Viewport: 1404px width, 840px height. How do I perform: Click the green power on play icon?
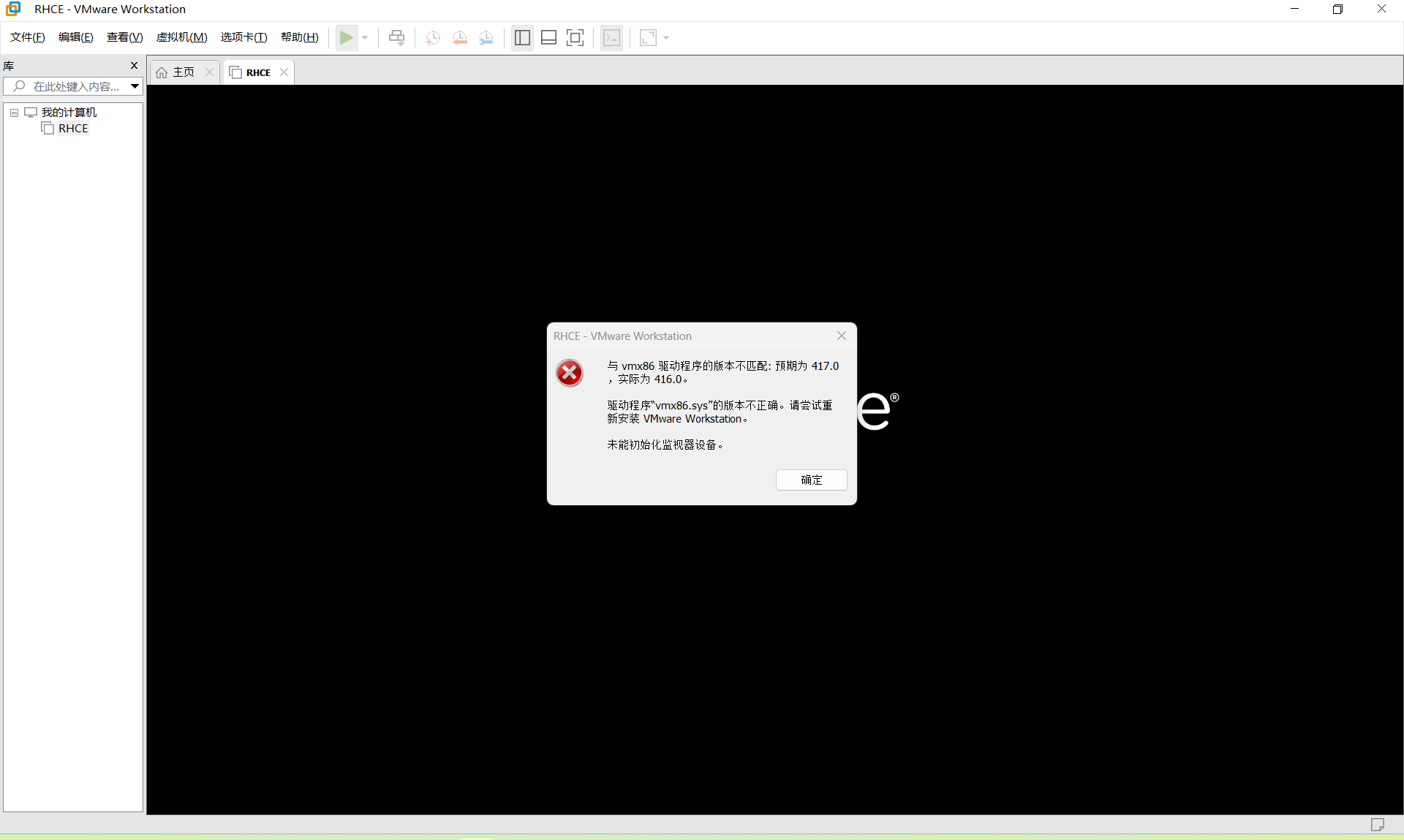pyautogui.click(x=346, y=37)
